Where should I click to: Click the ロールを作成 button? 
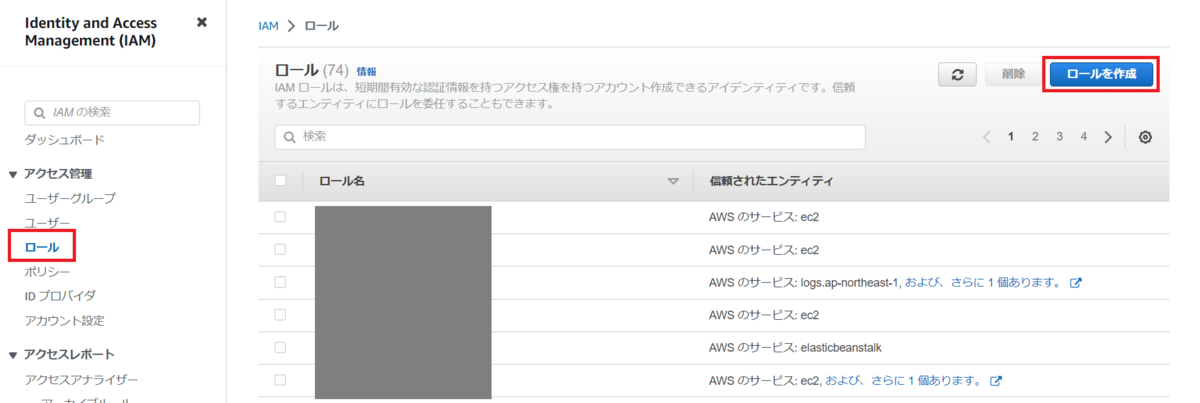tap(1102, 74)
